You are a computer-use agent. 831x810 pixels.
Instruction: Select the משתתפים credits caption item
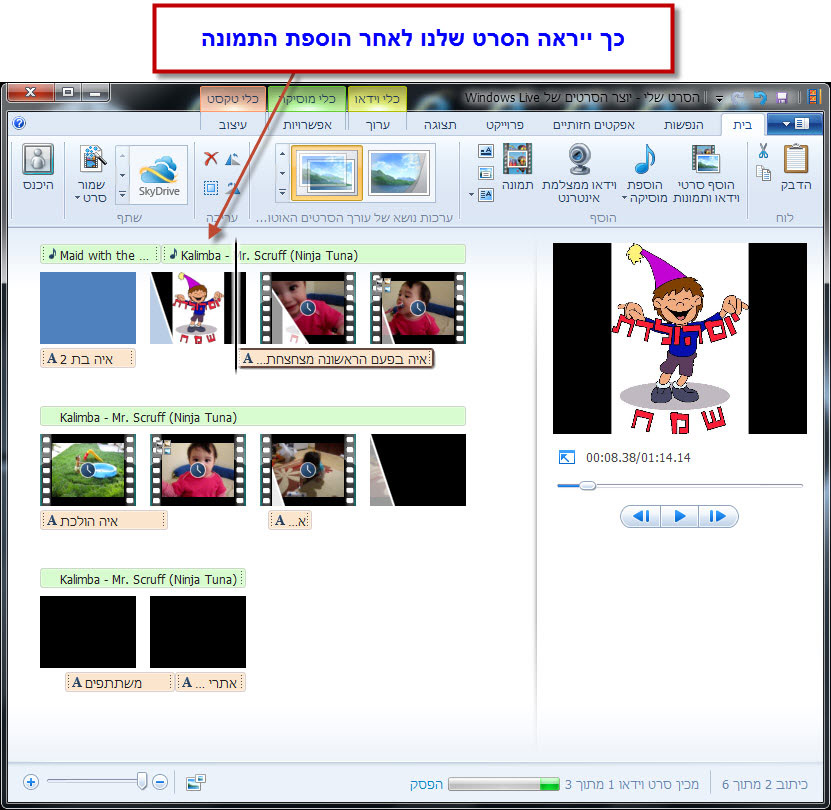pos(120,682)
